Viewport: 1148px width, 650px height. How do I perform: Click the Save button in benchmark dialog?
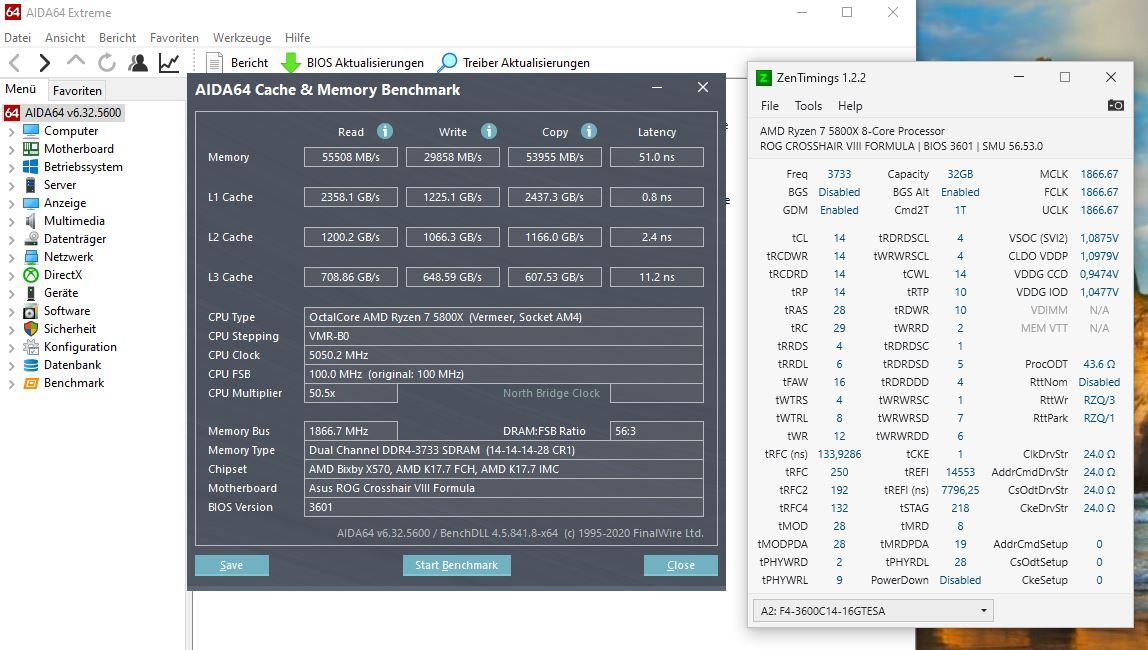click(231, 565)
